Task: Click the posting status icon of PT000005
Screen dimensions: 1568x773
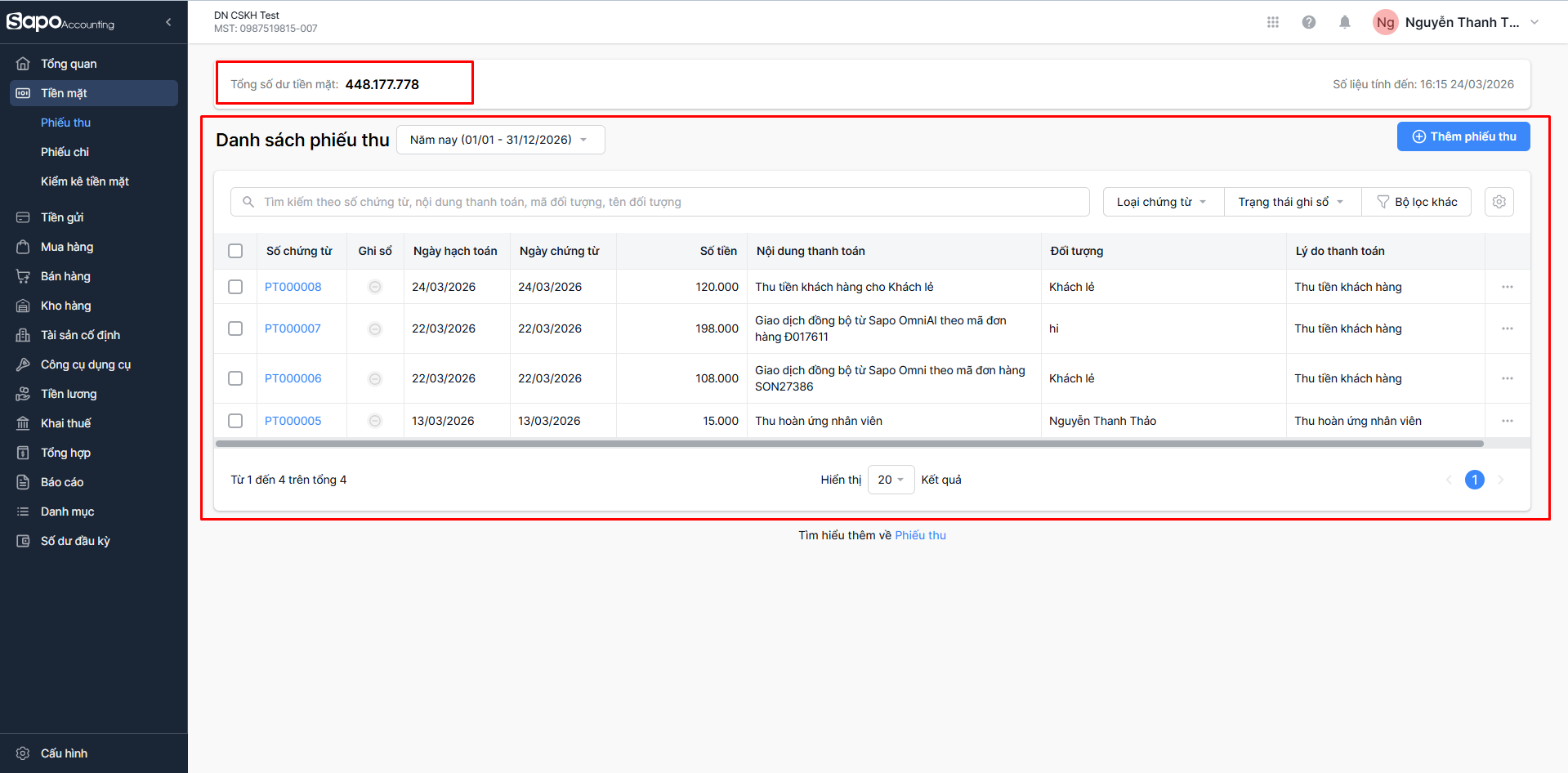Action: click(x=375, y=421)
